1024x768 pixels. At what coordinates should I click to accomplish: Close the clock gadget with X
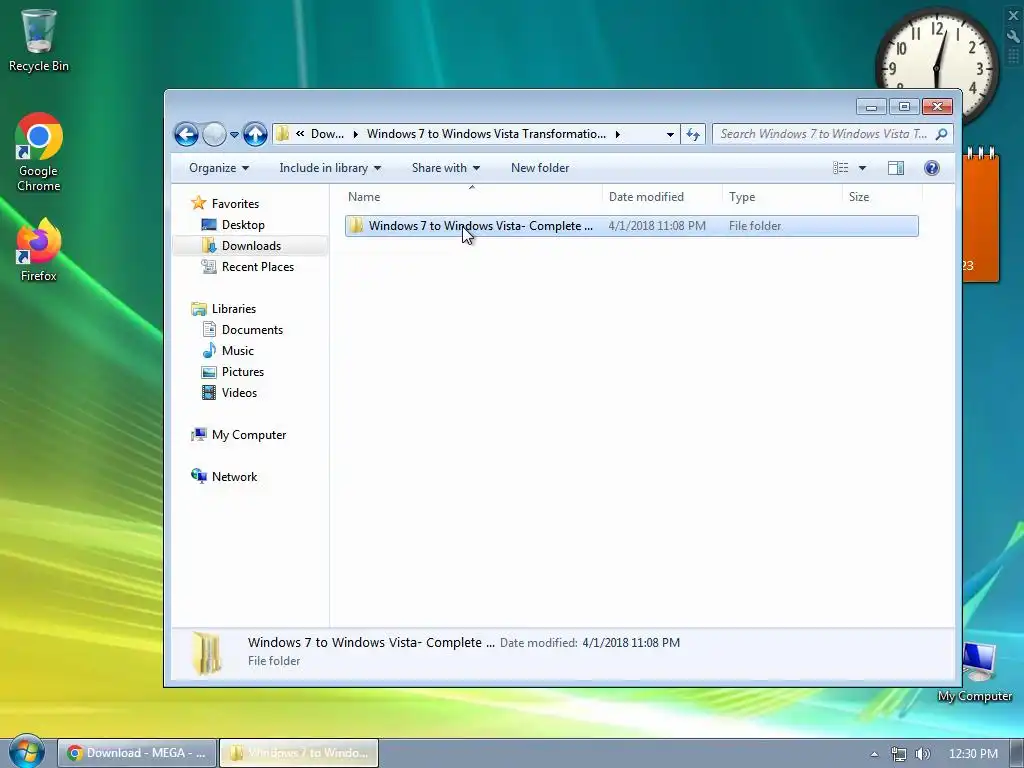tap(1014, 16)
